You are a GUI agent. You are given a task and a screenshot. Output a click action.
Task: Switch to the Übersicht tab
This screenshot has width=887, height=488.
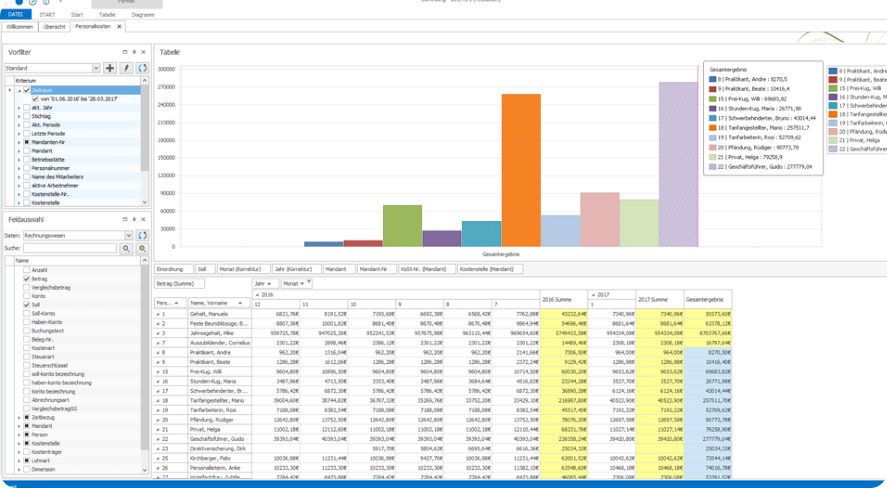(54, 26)
